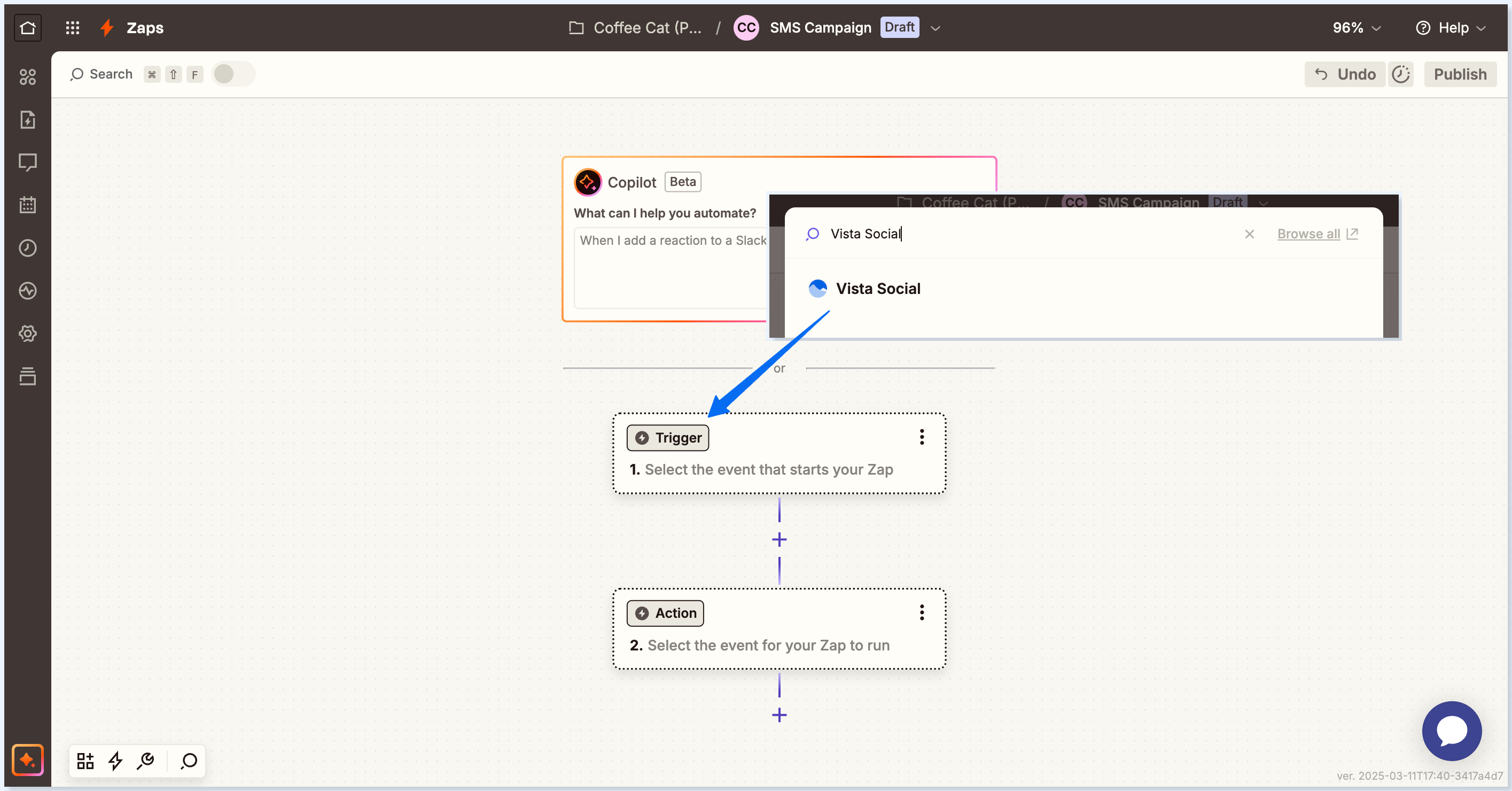This screenshot has height=791, width=1512.
Task: Click the search magnifier in app picker
Action: tap(812, 234)
